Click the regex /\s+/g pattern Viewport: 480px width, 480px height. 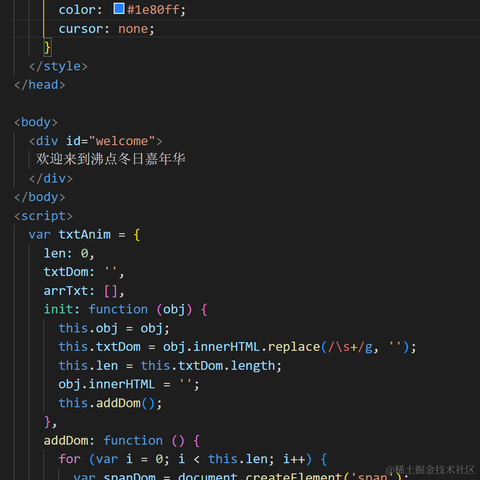point(350,347)
